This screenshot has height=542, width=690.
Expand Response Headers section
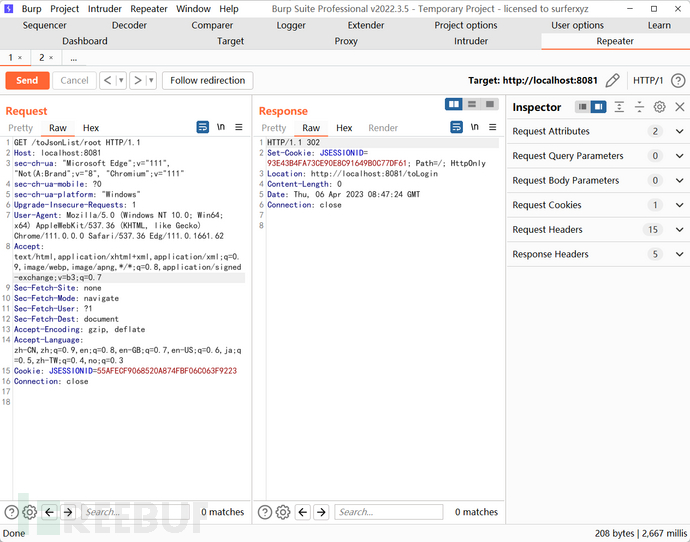tap(598, 254)
